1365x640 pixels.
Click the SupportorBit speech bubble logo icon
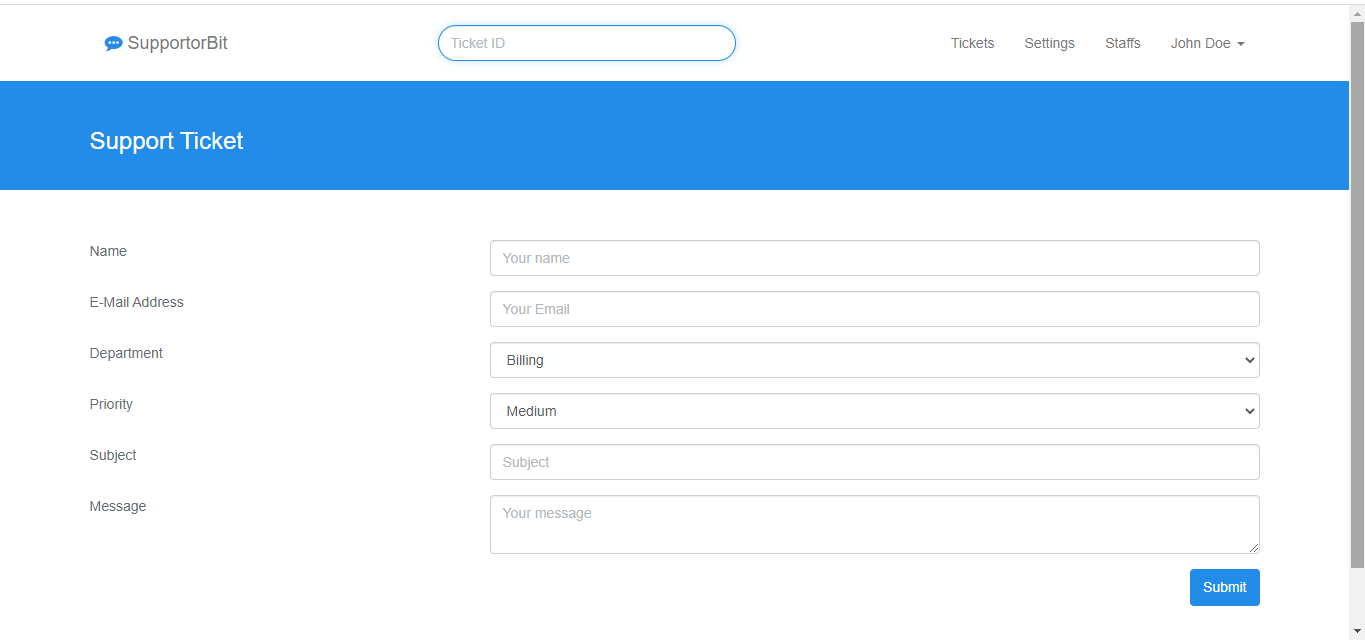click(113, 42)
